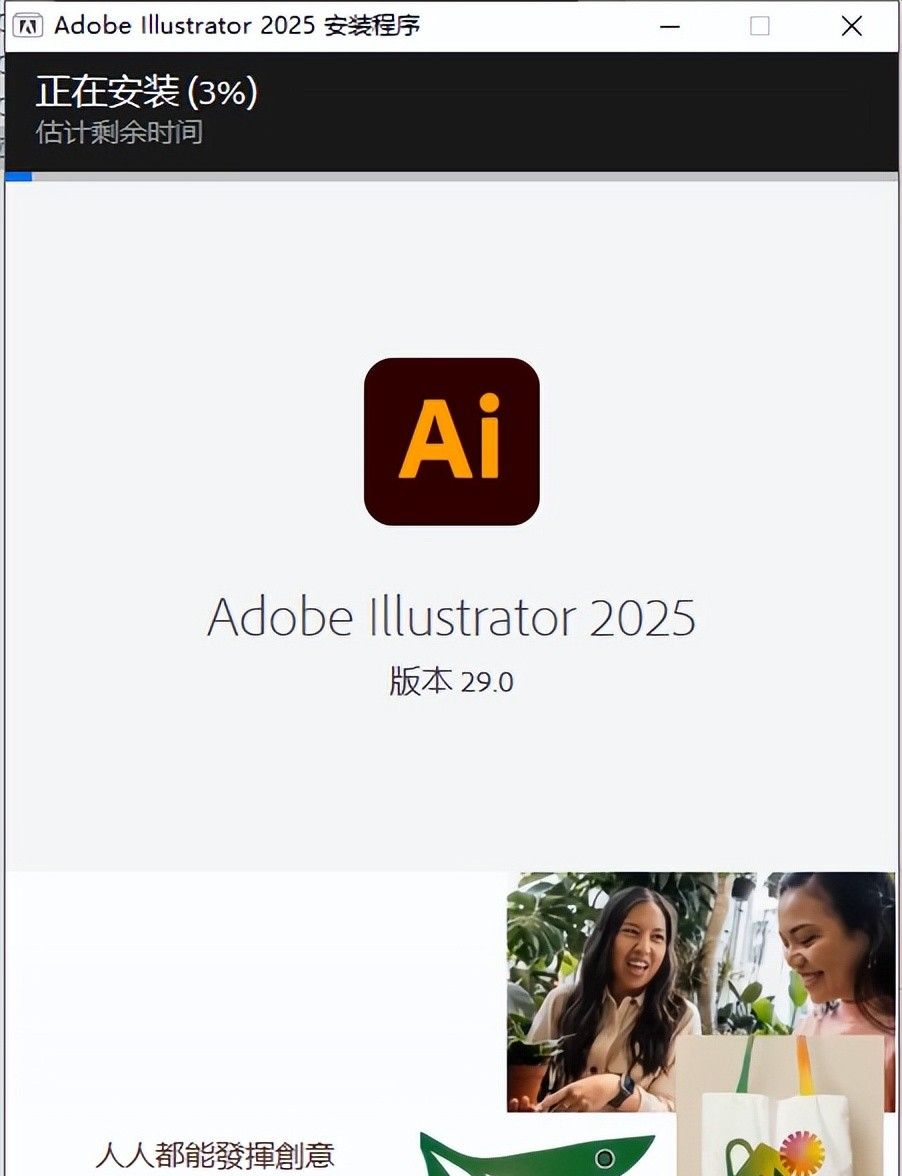Close the Illustrator 2025 installer window

point(851,26)
